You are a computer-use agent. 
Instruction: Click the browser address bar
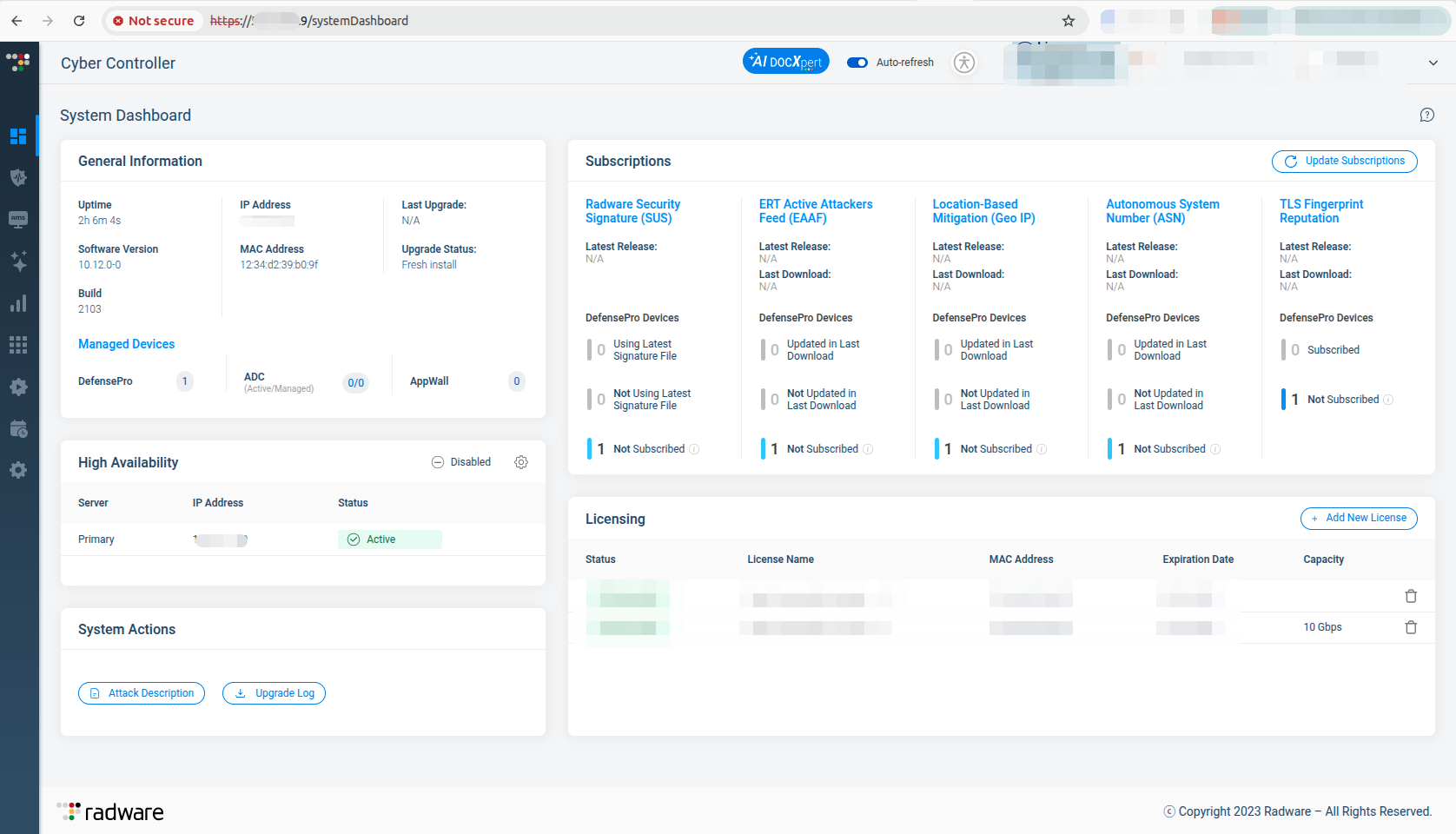pyautogui.click(x=608, y=21)
